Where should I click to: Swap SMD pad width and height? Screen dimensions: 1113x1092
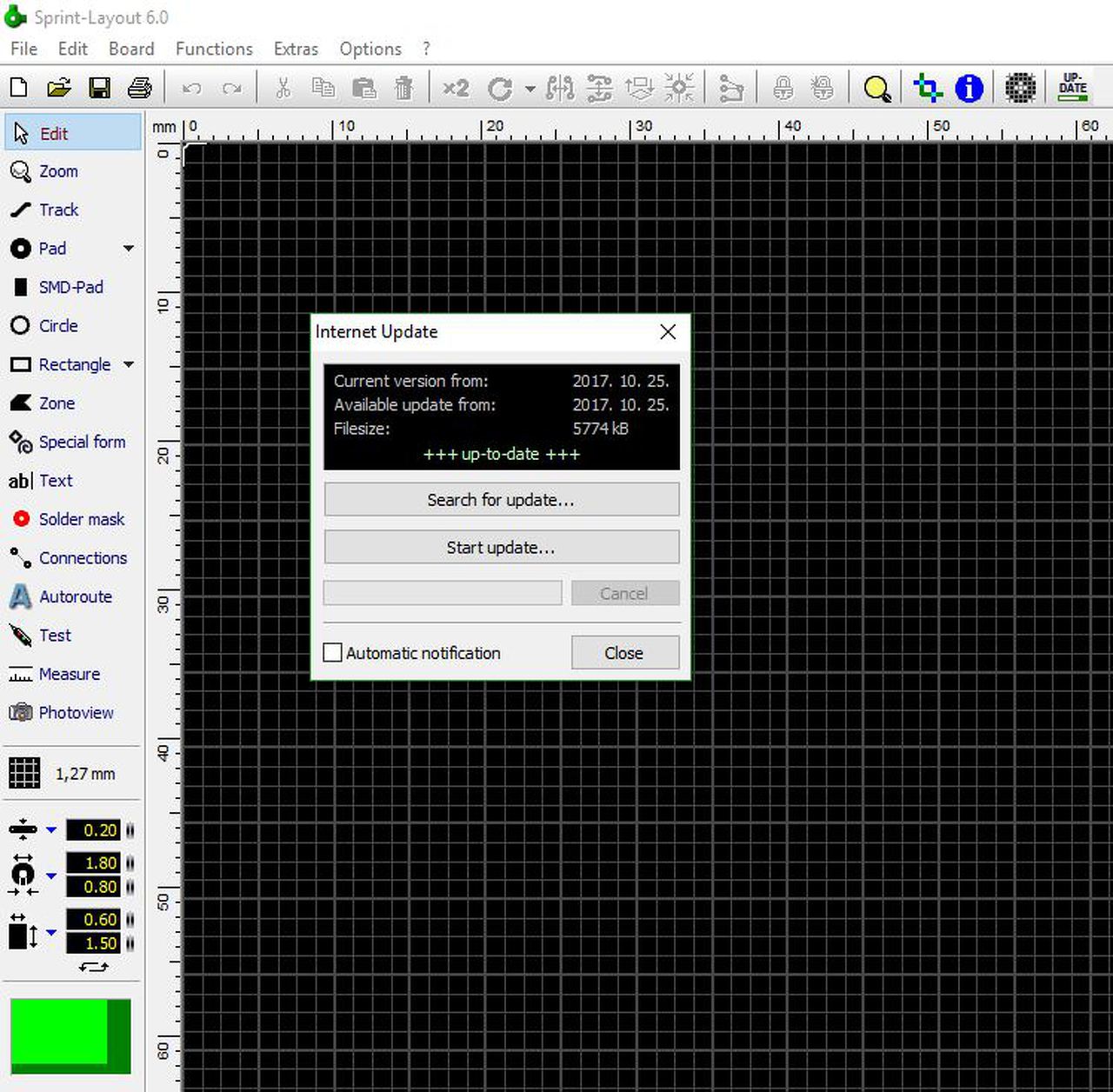point(93,967)
